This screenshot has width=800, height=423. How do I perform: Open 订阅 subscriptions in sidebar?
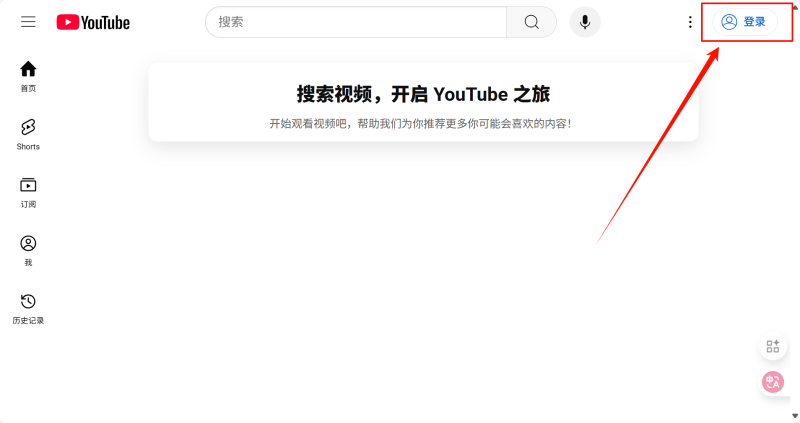pos(28,192)
